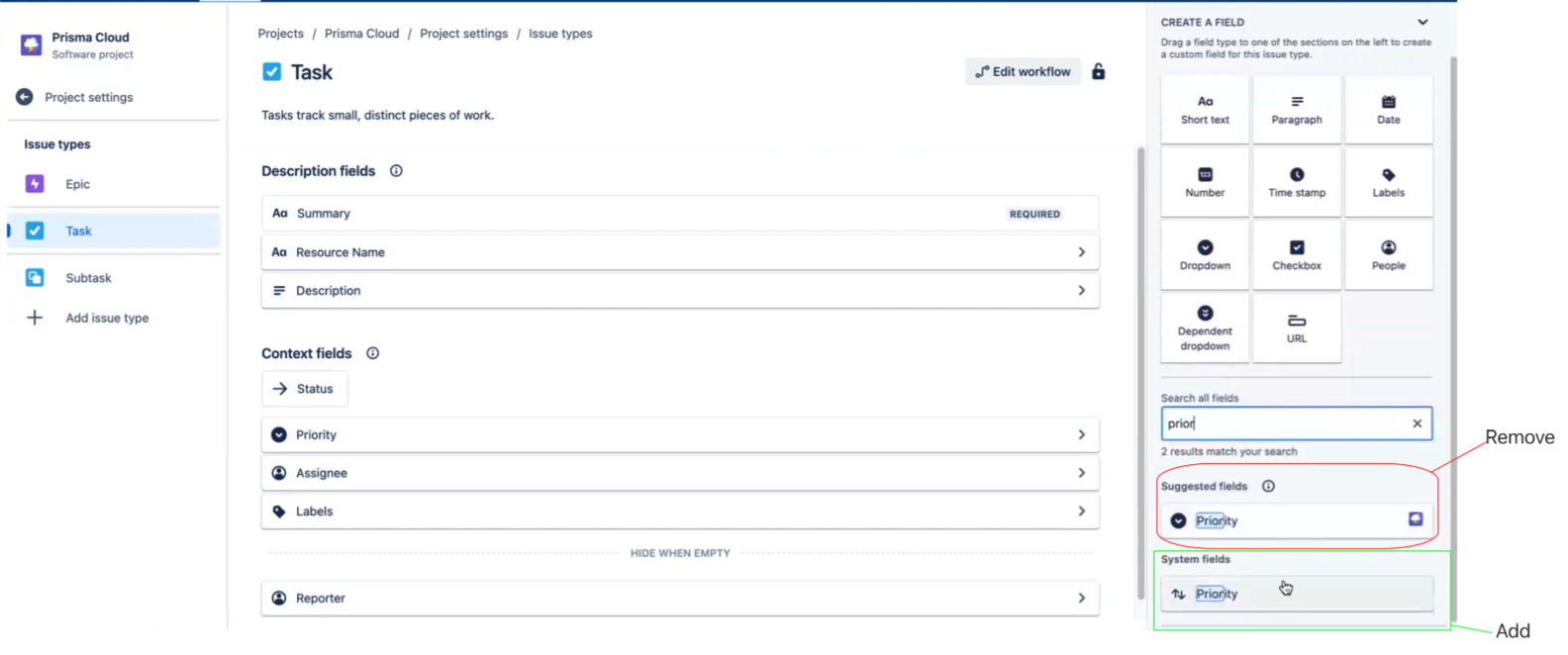The image size is (1568, 655).
Task: Click the Task checkbox icon beside the title
Action: click(x=272, y=71)
